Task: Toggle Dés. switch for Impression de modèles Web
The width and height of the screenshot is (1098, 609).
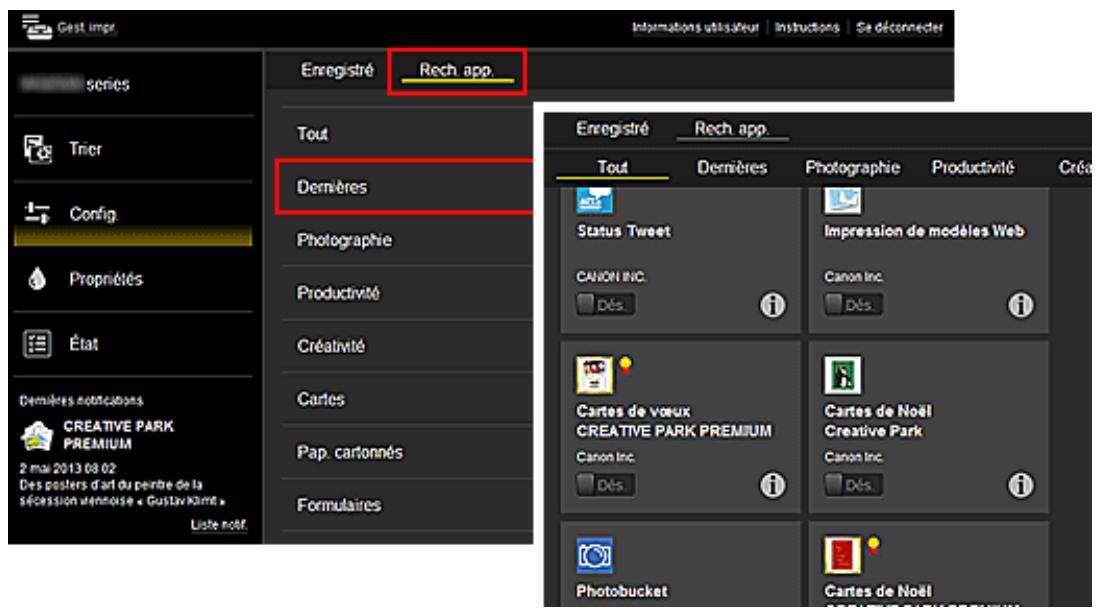Action: 854,304
